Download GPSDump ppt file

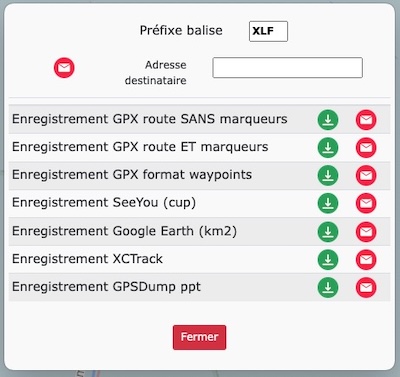[x=328, y=287]
